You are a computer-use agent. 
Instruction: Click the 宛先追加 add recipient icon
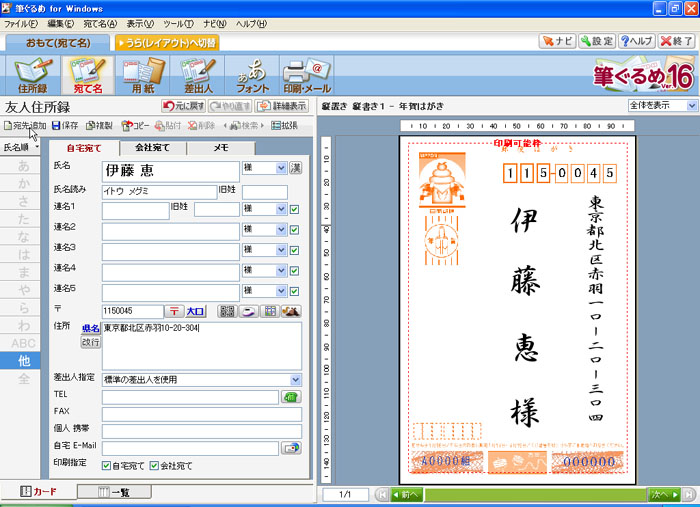pyautogui.click(x=24, y=126)
